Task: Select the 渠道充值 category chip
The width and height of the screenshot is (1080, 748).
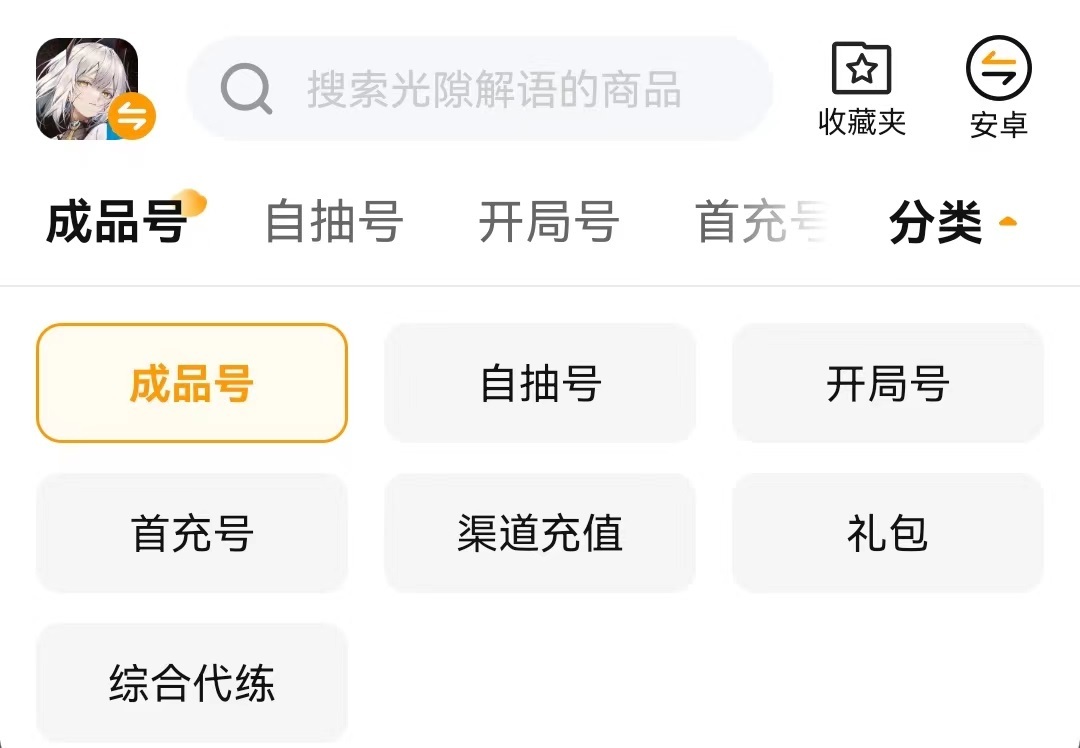Action: [x=540, y=533]
